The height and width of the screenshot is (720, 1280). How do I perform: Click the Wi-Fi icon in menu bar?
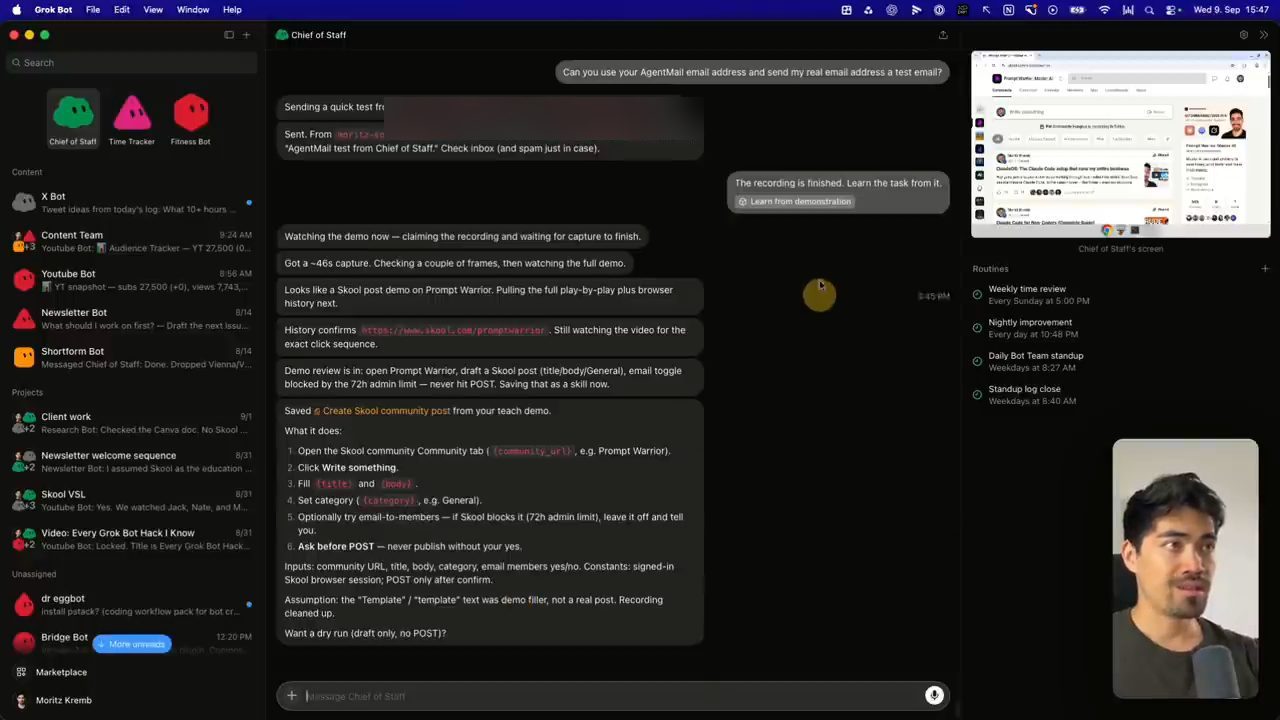[x=1104, y=10]
